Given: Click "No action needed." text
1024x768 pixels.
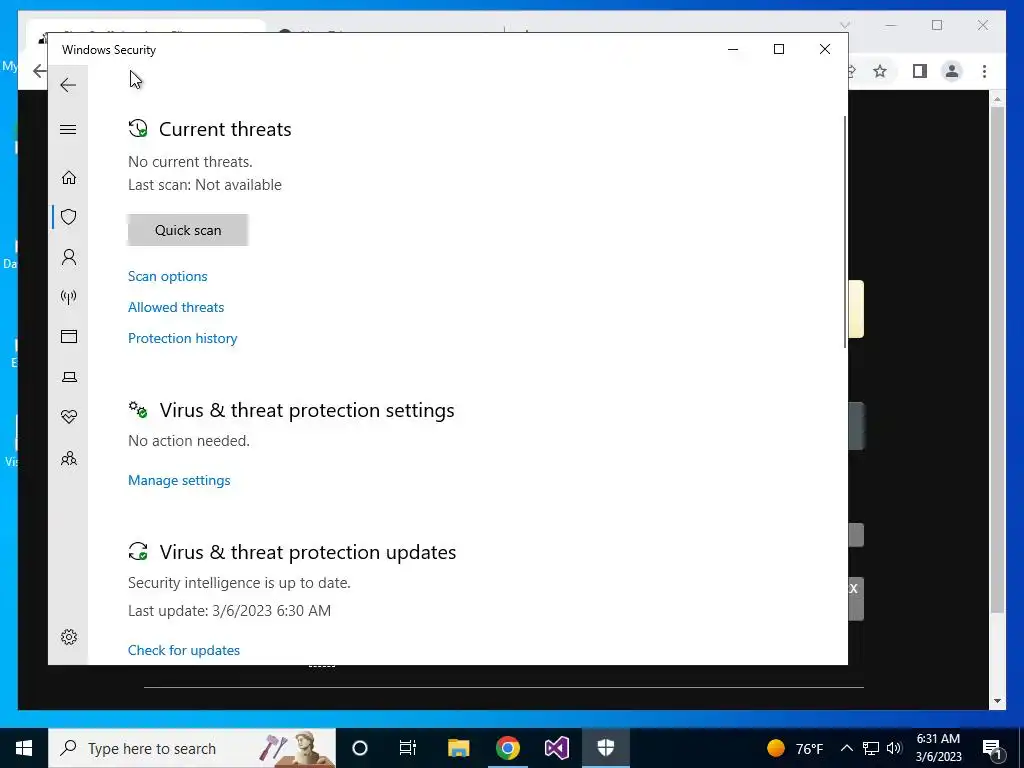Looking at the screenshot, I should (189, 441).
